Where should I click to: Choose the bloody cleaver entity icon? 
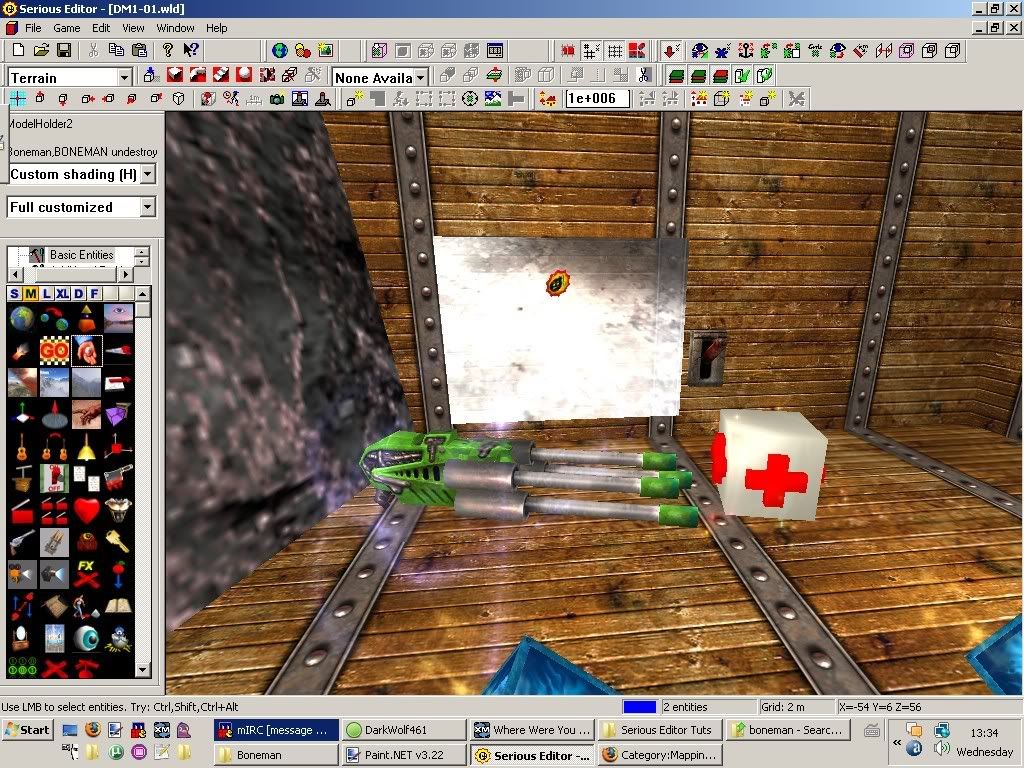(x=118, y=479)
